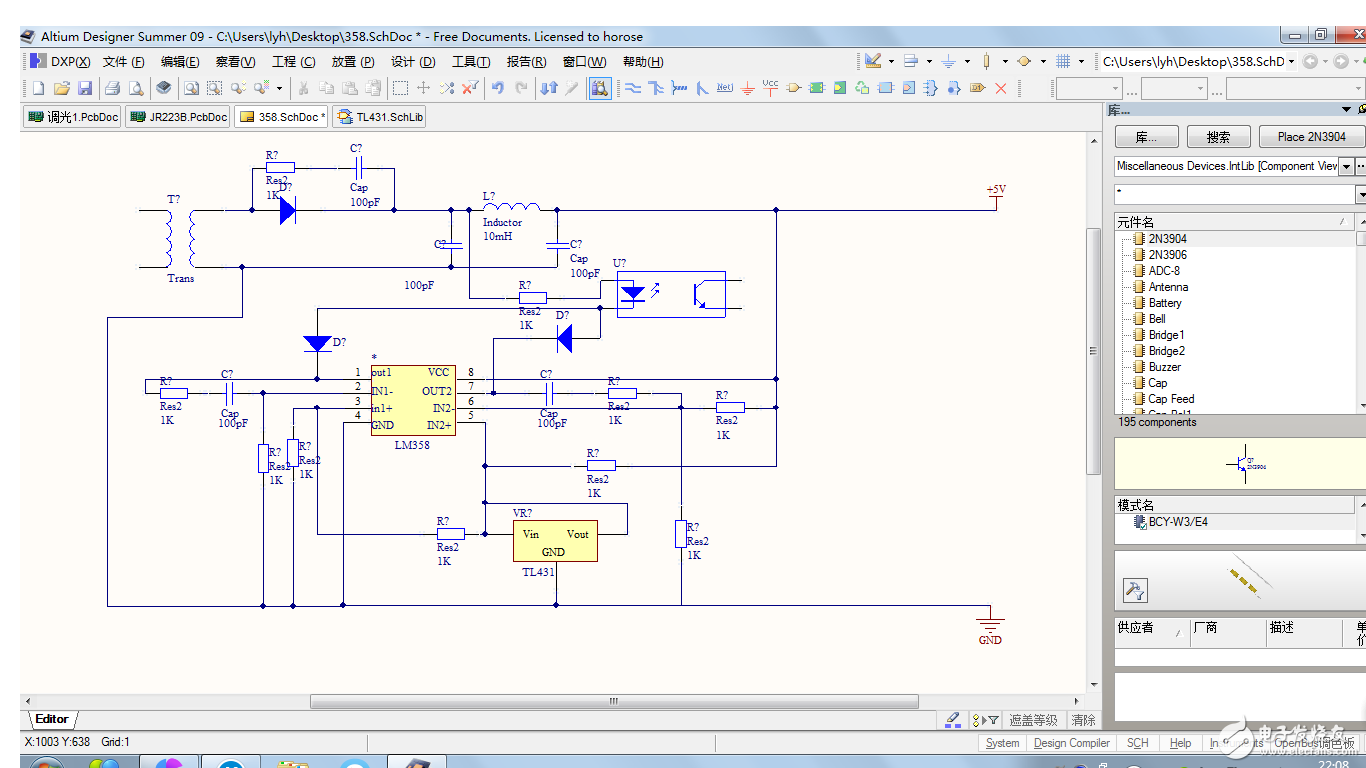Open browse component libraries icon
1366x768 pixels.
pyautogui.click(x=600, y=88)
